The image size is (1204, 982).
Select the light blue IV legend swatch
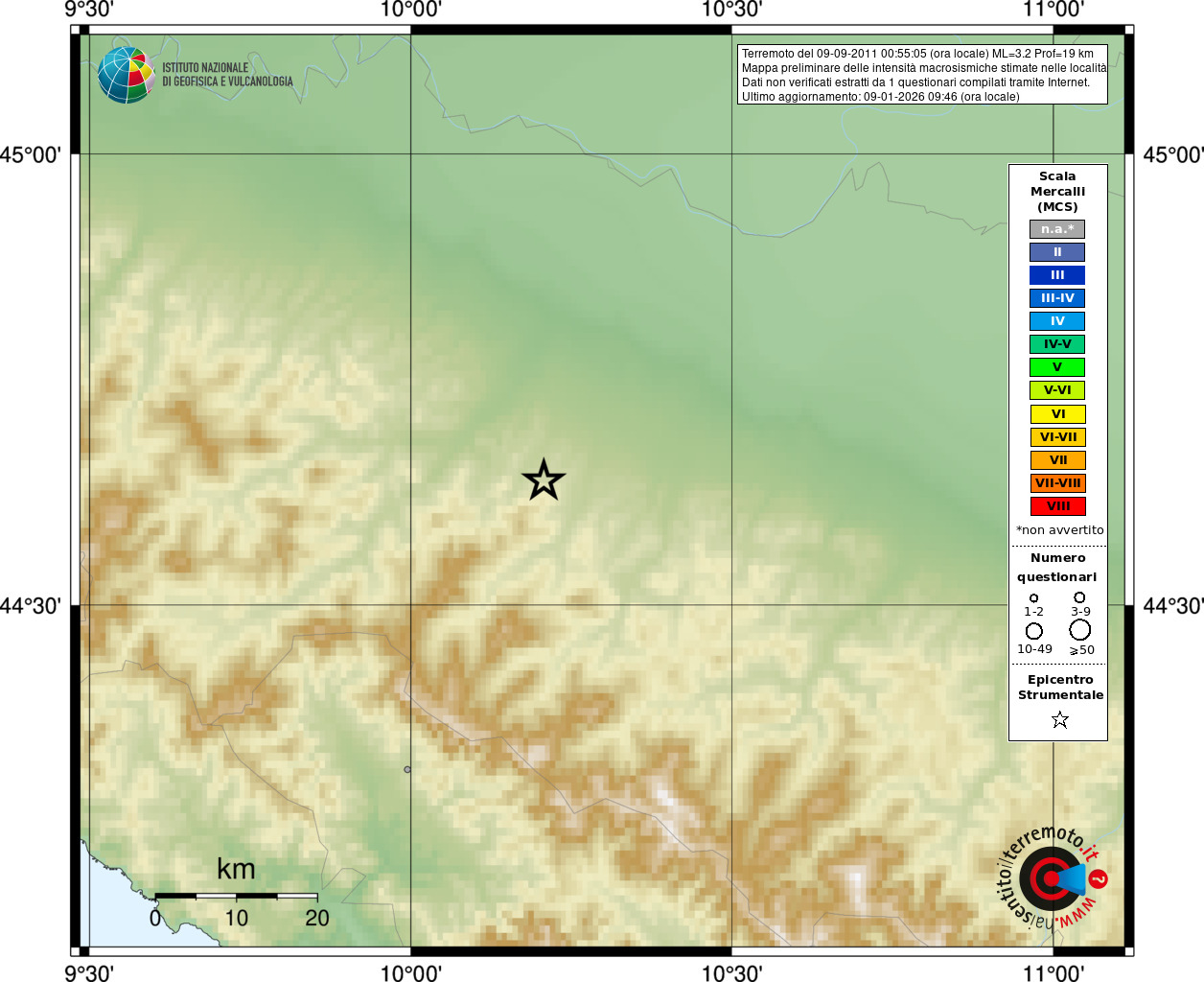click(1057, 321)
